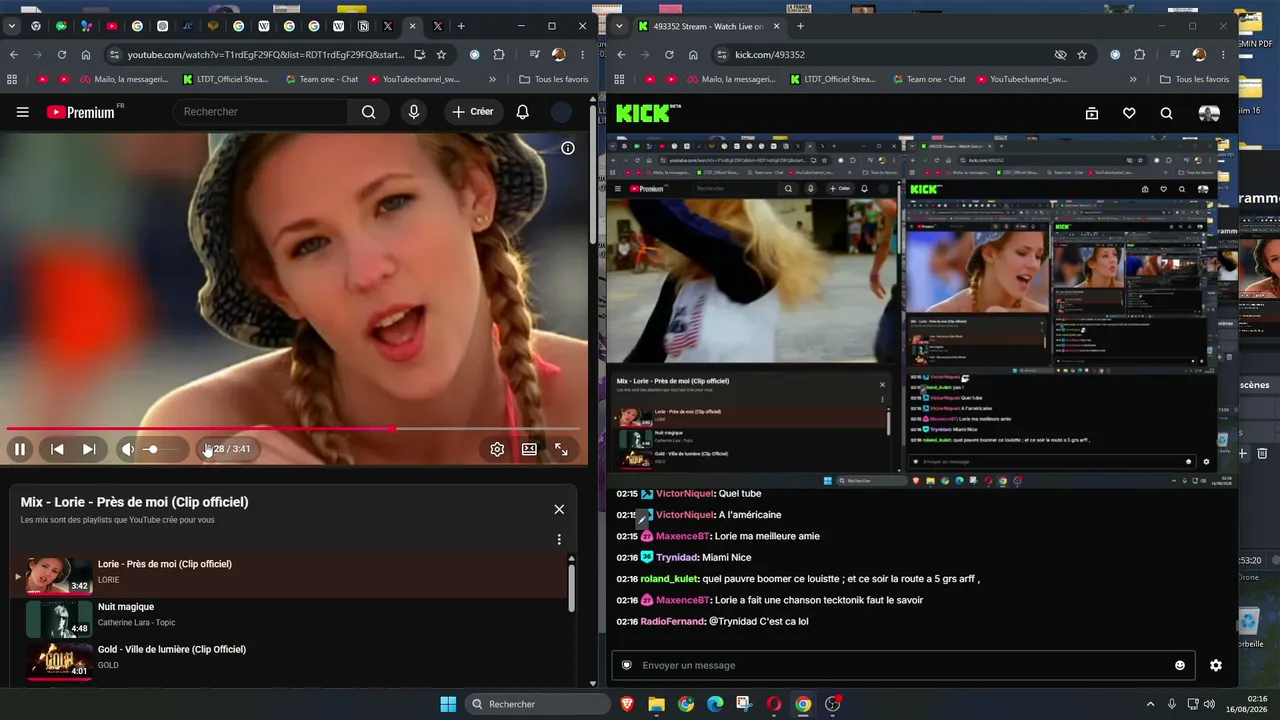The height and width of the screenshot is (720, 1280).
Task: Reload the YouTube page
Action: tap(62, 55)
